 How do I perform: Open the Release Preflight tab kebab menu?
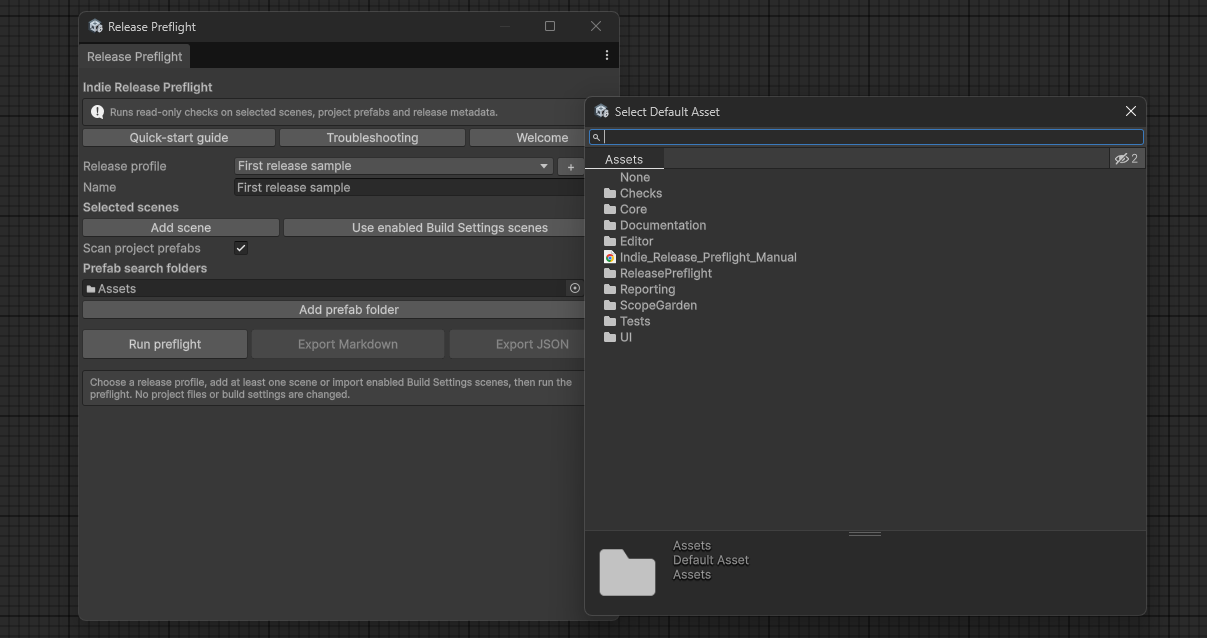(606, 56)
